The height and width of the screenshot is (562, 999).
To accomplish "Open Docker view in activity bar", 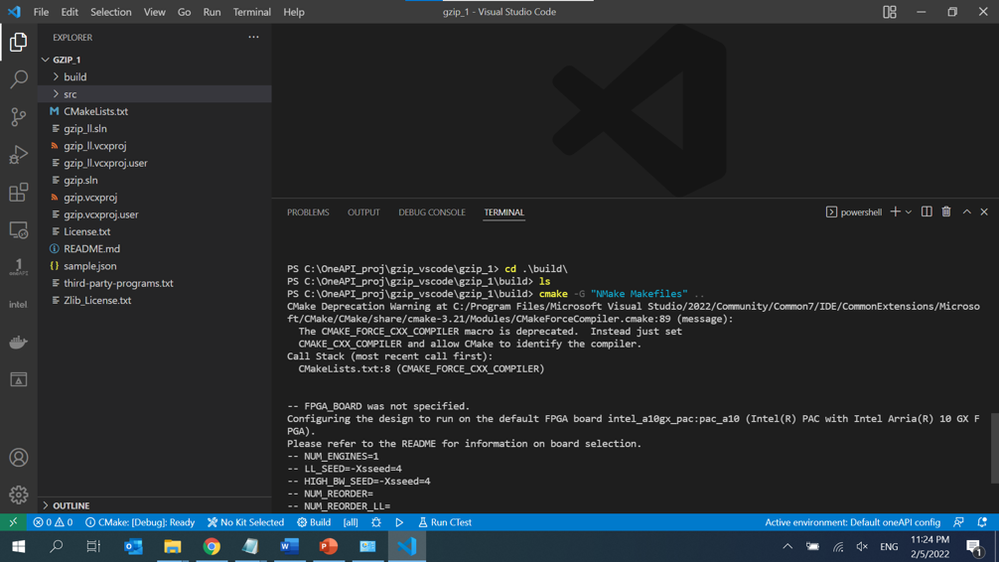I will [x=18, y=342].
